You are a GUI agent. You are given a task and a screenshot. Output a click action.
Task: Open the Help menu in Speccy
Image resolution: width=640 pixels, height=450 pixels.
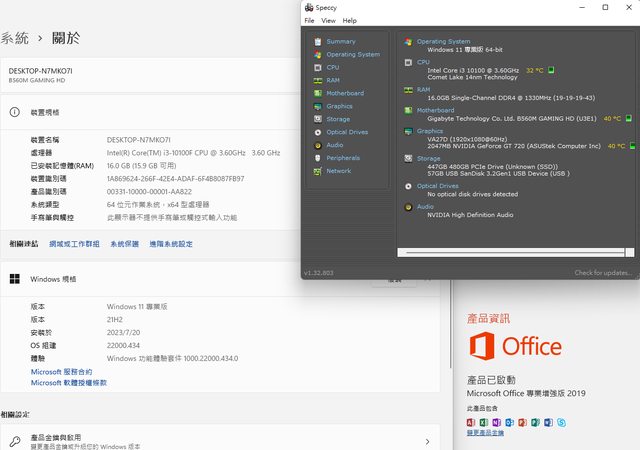click(349, 20)
